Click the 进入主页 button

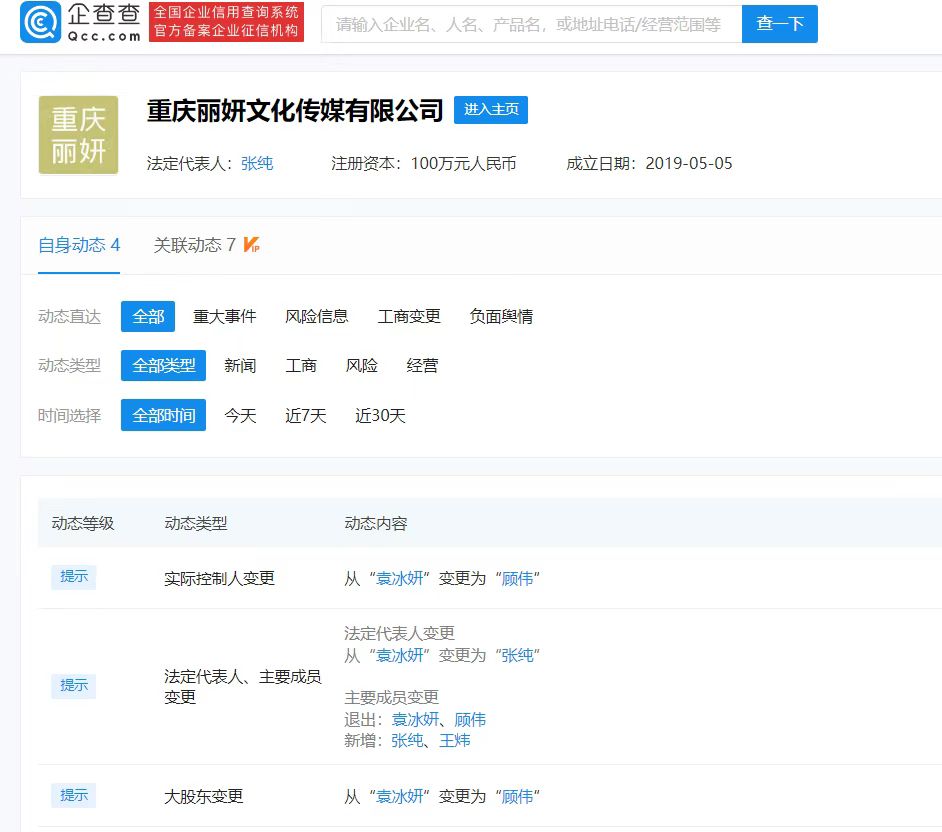click(490, 110)
